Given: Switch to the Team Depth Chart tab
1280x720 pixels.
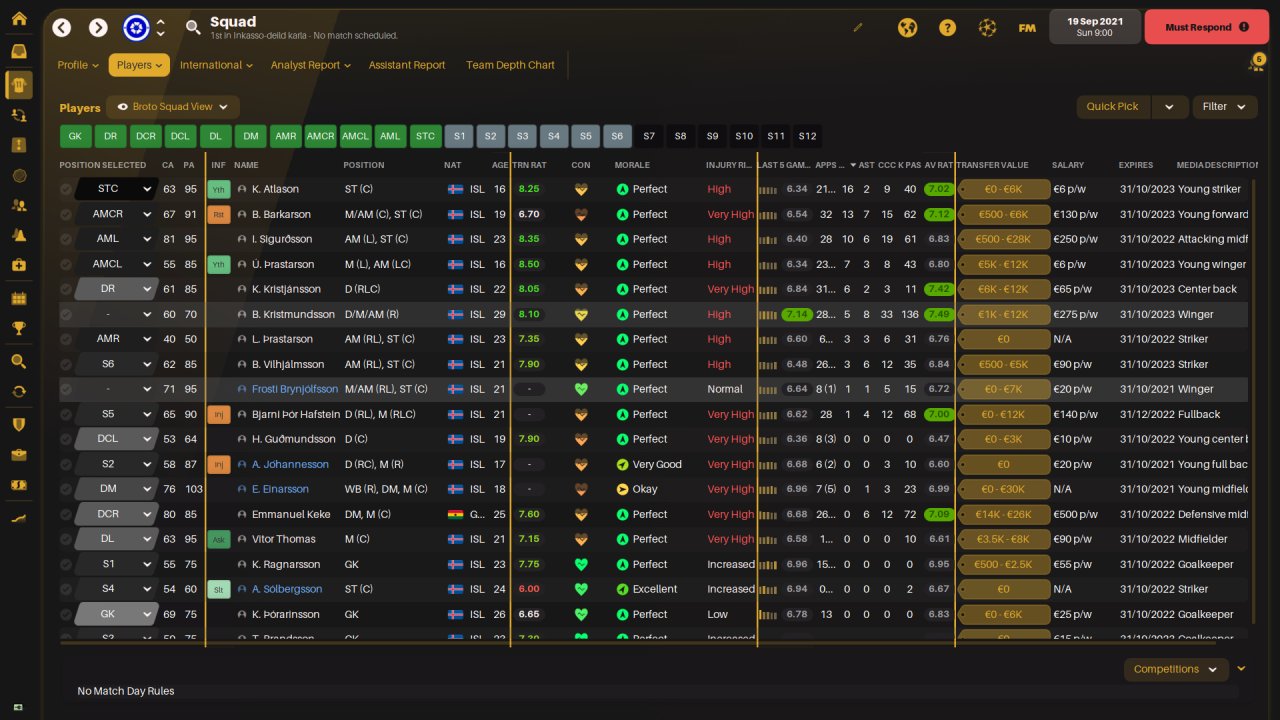Looking at the screenshot, I should click(x=510, y=65).
